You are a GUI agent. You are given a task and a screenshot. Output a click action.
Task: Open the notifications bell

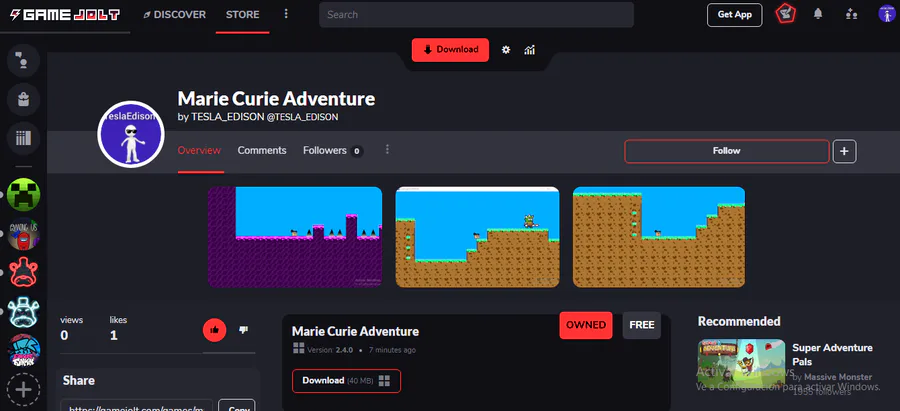(818, 14)
